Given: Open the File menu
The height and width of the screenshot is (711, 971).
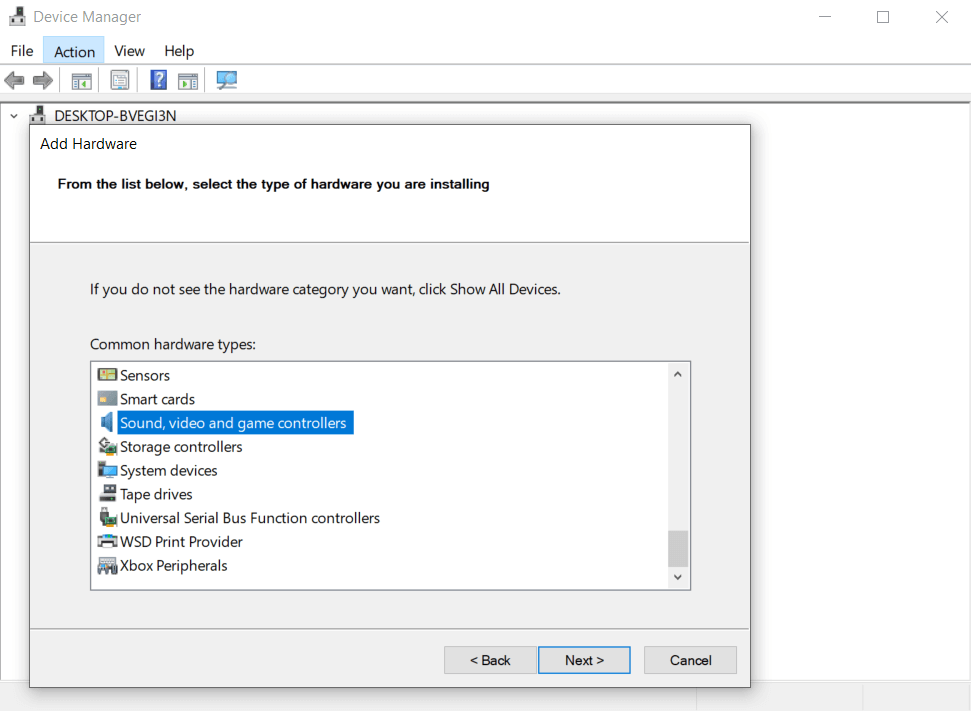Looking at the screenshot, I should click(x=22, y=51).
